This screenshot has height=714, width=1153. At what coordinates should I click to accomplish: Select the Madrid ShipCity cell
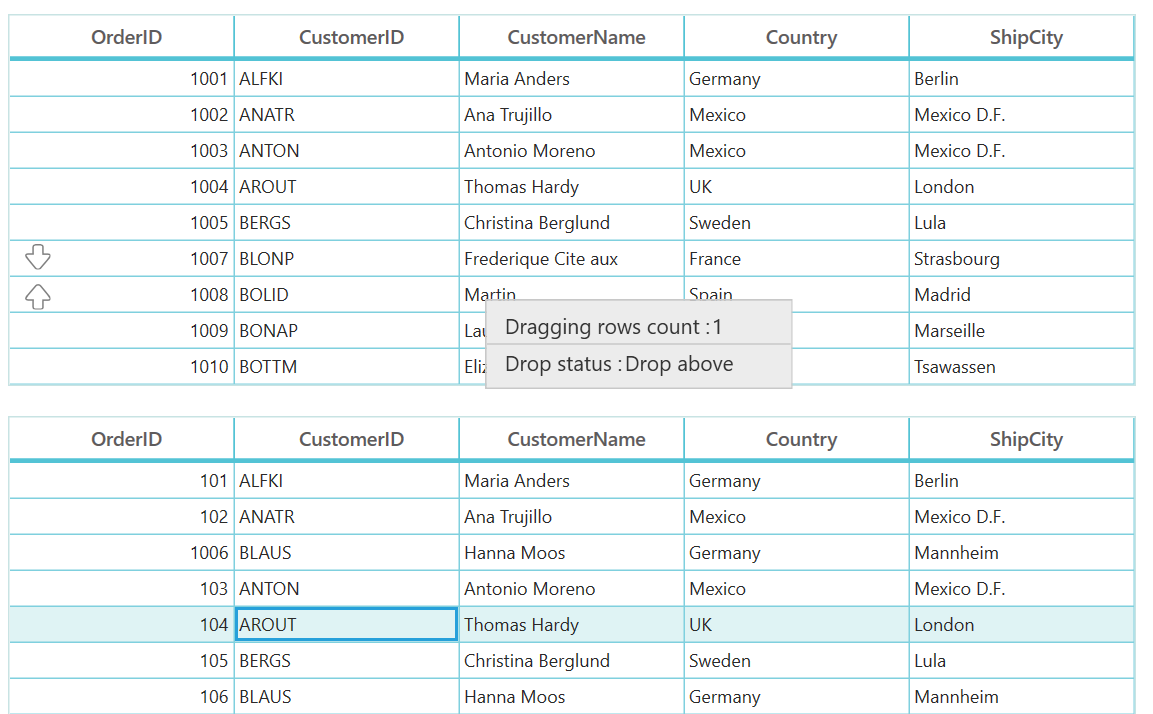click(x=1021, y=295)
